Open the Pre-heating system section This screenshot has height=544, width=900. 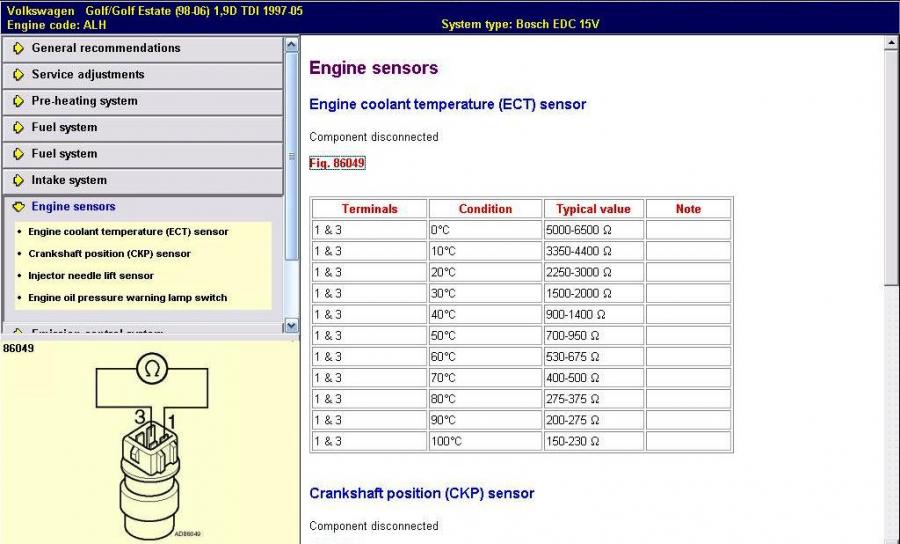pyautogui.click(x=143, y=102)
